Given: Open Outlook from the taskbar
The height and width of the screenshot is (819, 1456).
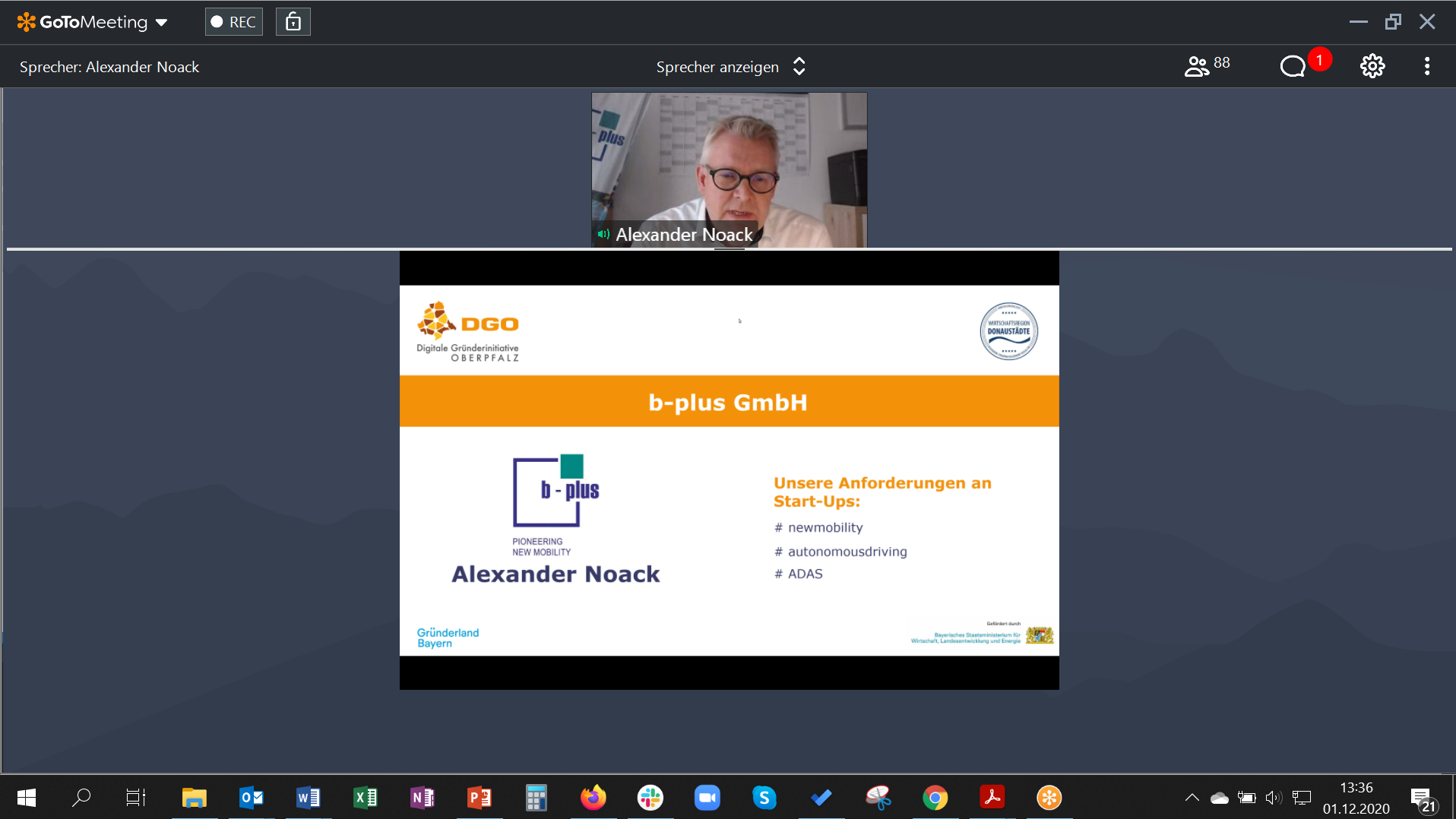Looking at the screenshot, I should pos(252,797).
